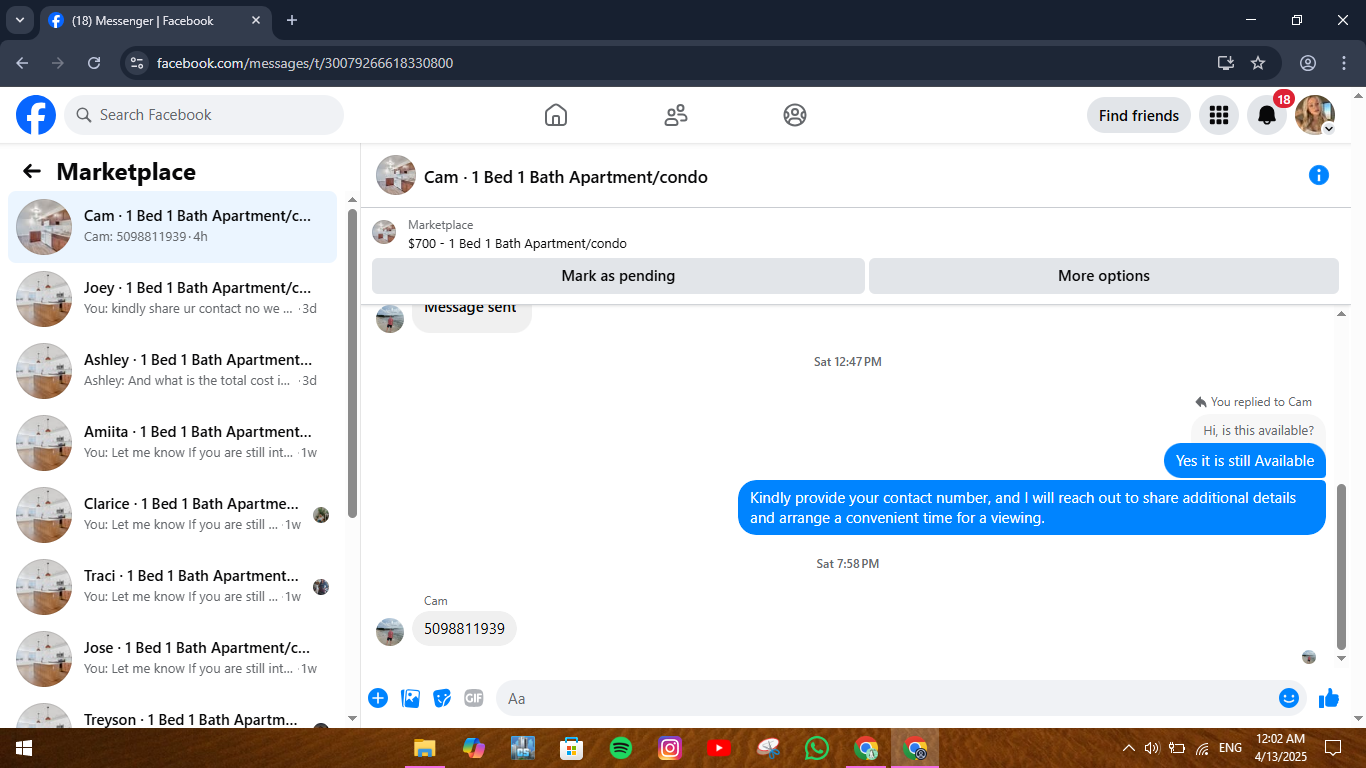Open the Facebook menu grid icon
Screen dimensions: 1366x768
click(1219, 115)
